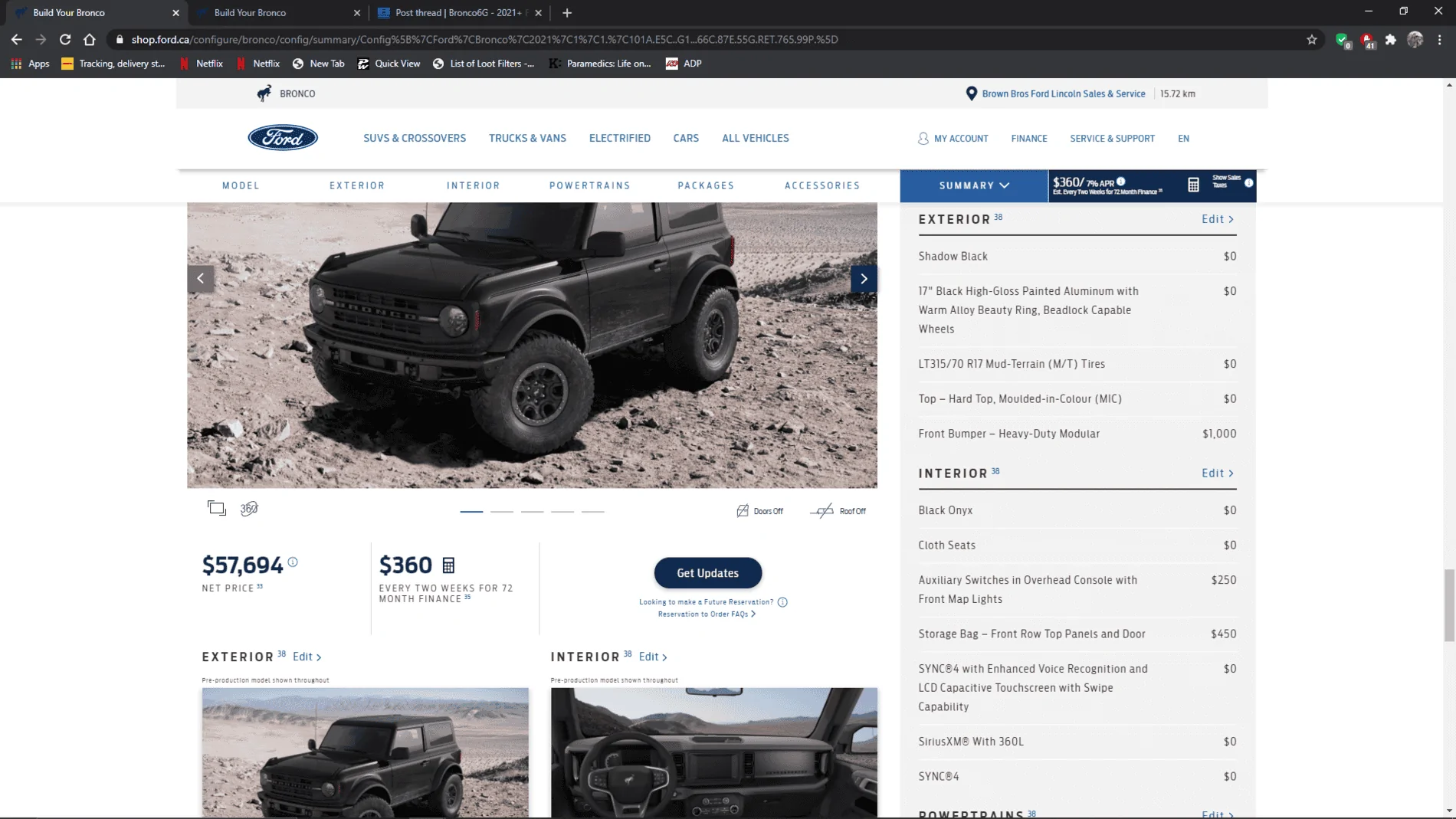1456x819 pixels.
Task: Select the last image carousel indicator
Action: 592,511
